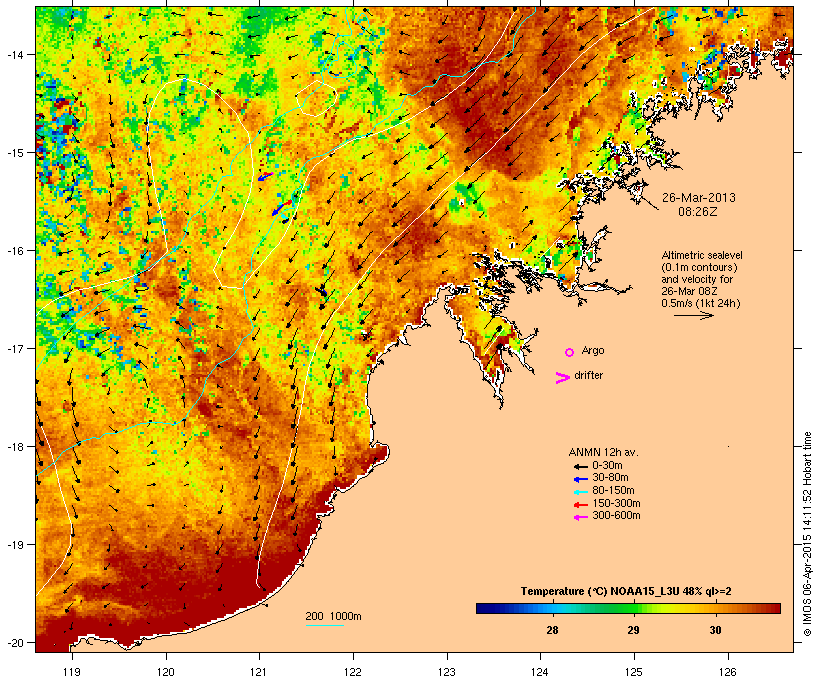Click the longitude axis label 122
820x680 pixels.
(x=353, y=672)
